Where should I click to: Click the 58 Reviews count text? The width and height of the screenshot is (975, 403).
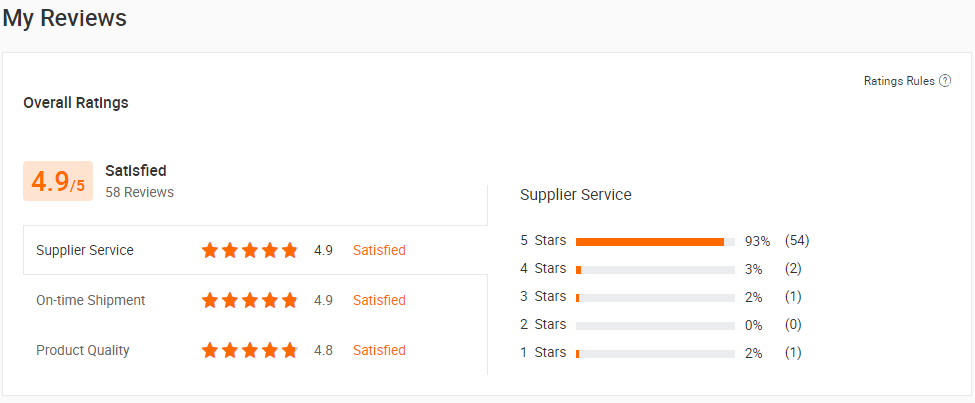click(x=139, y=192)
